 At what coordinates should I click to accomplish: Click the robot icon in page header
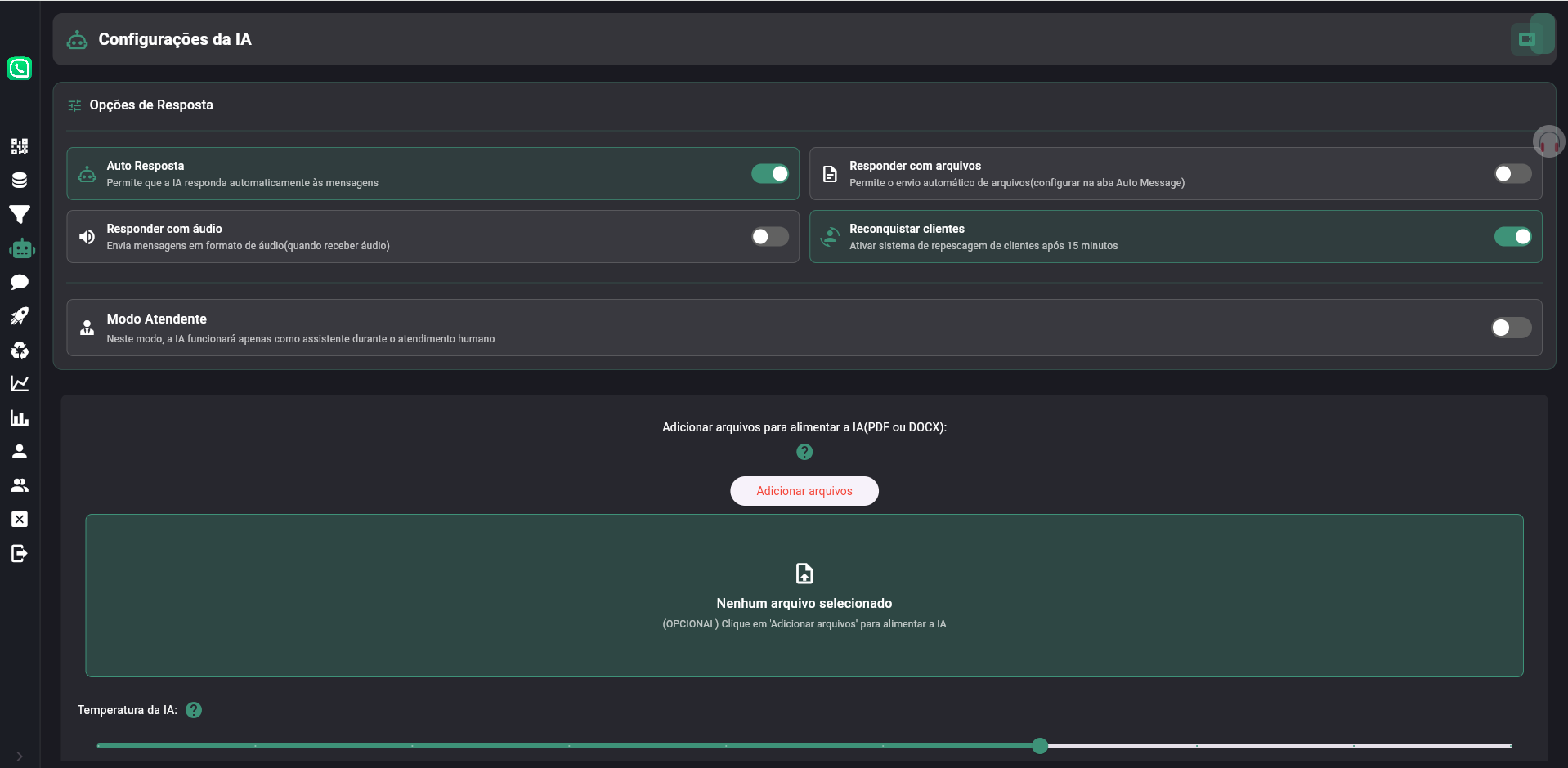(x=77, y=39)
